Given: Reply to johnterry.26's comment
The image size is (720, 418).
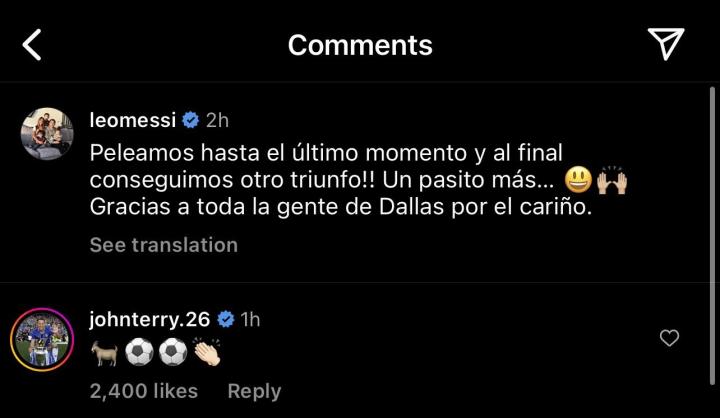Looking at the screenshot, I should pos(254,391).
